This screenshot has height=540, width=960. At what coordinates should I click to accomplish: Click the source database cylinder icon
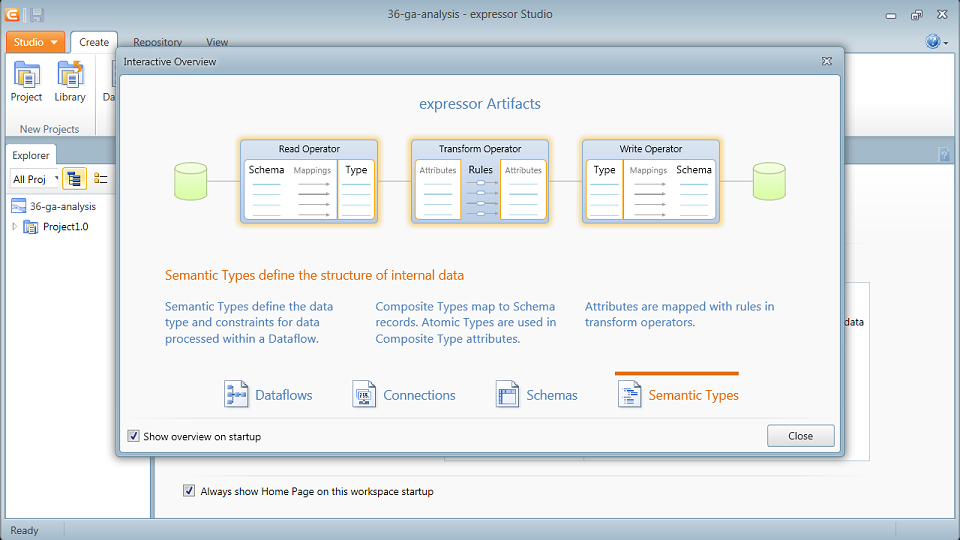(190, 181)
